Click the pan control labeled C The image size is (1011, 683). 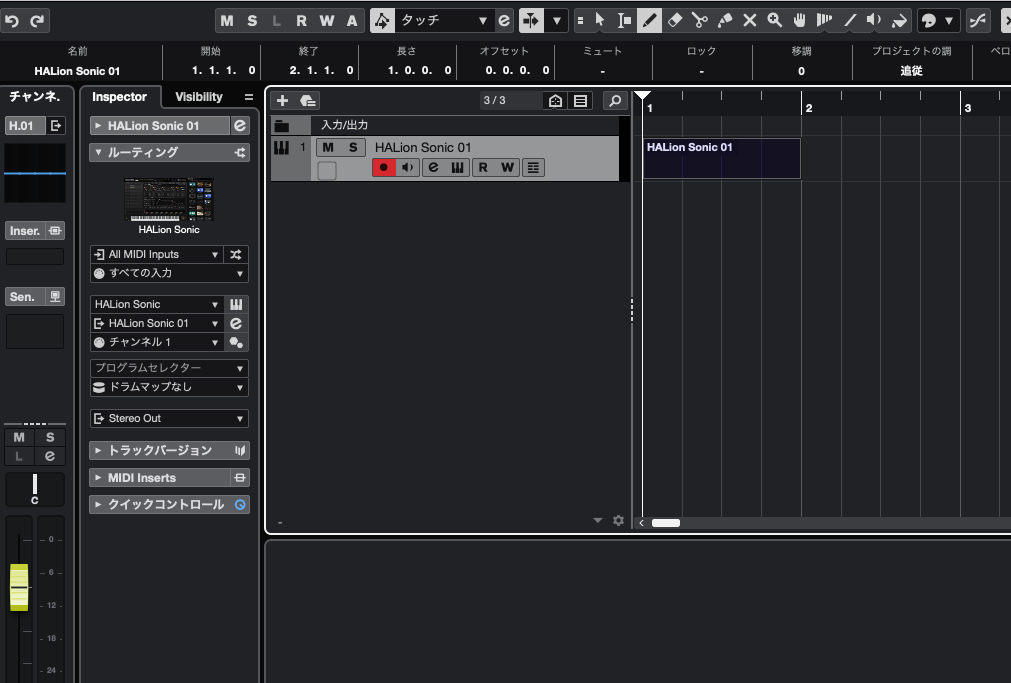pyautogui.click(x=35, y=490)
